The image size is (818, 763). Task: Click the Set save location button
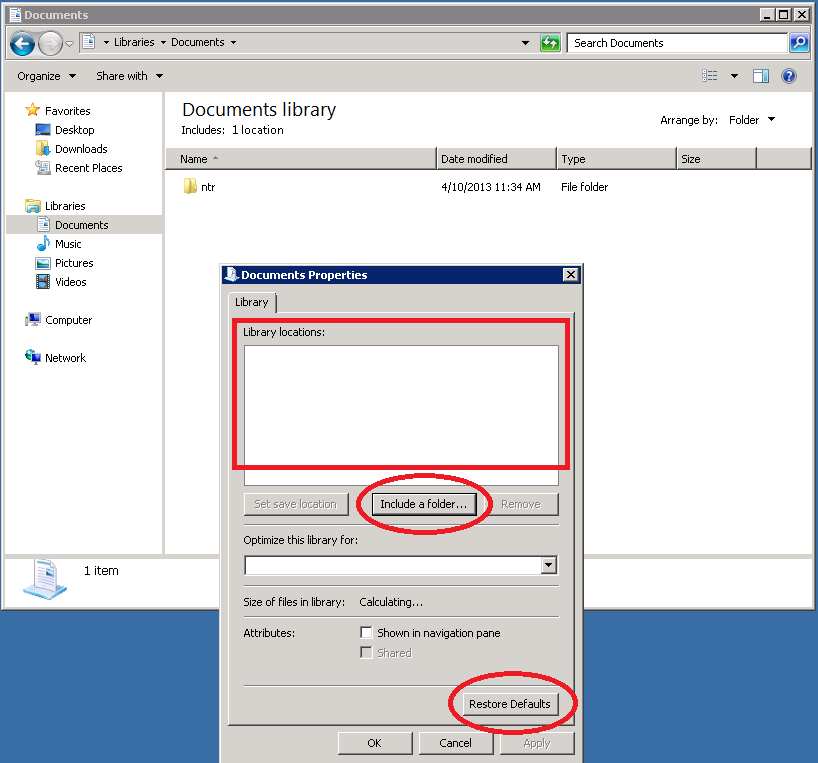[296, 504]
